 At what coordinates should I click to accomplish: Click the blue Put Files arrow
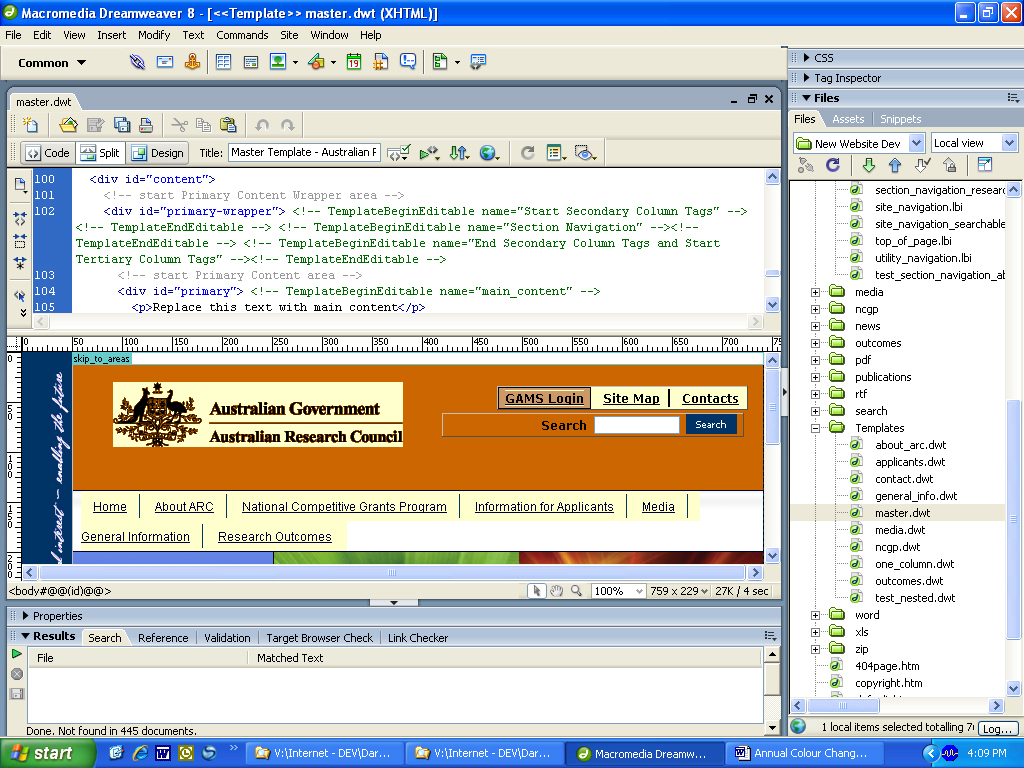pyautogui.click(x=895, y=165)
